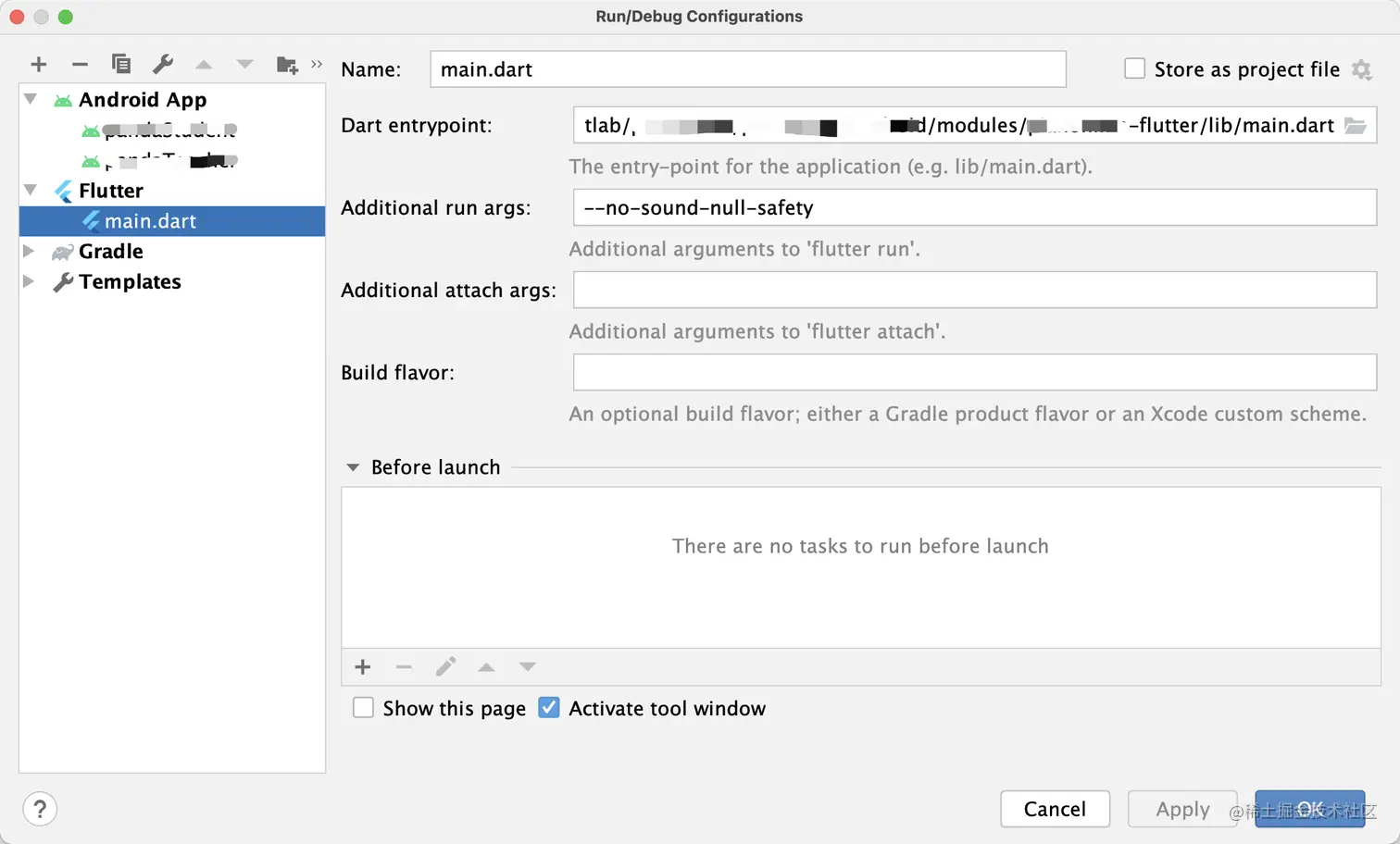This screenshot has width=1400, height=844.
Task: Focus the Build flavor field
Action: pyautogui.click(x=974, y=373)
